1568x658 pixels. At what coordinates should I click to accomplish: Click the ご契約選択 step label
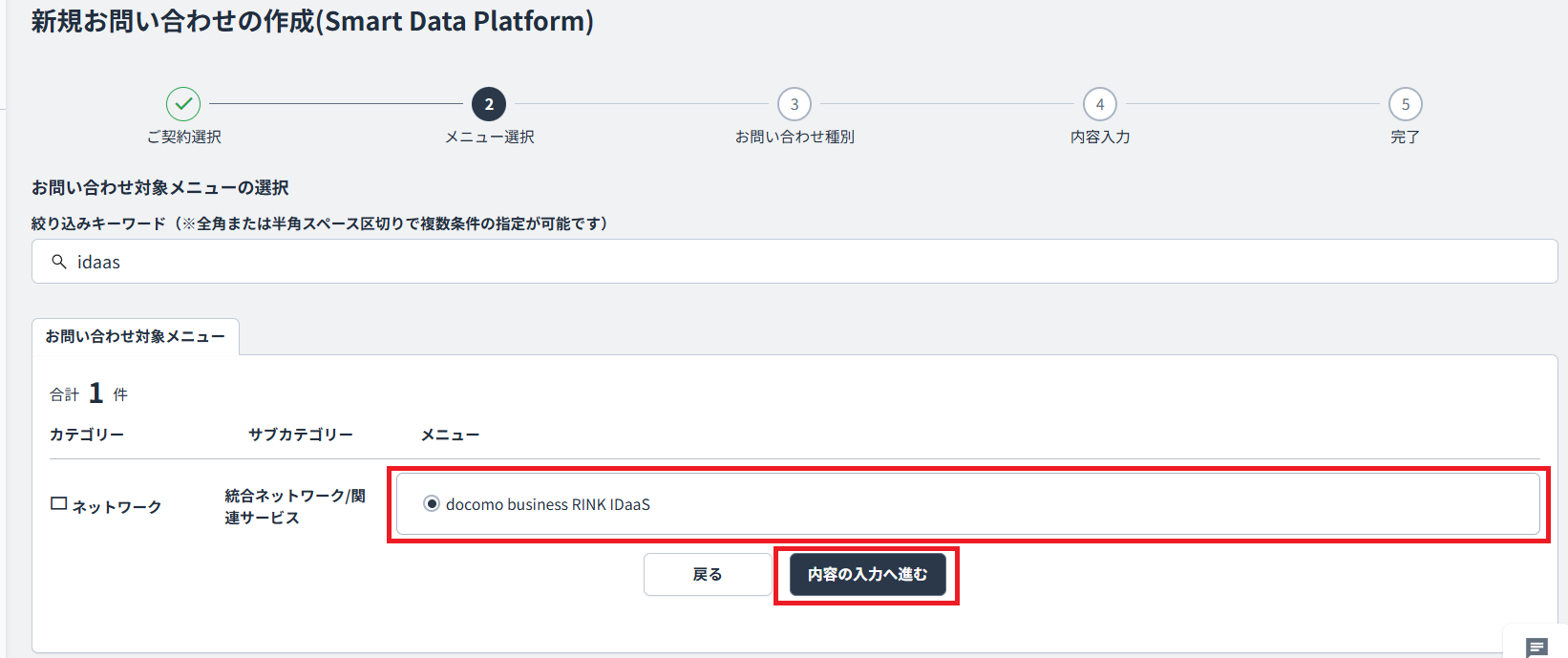click(x=183, y=138)
